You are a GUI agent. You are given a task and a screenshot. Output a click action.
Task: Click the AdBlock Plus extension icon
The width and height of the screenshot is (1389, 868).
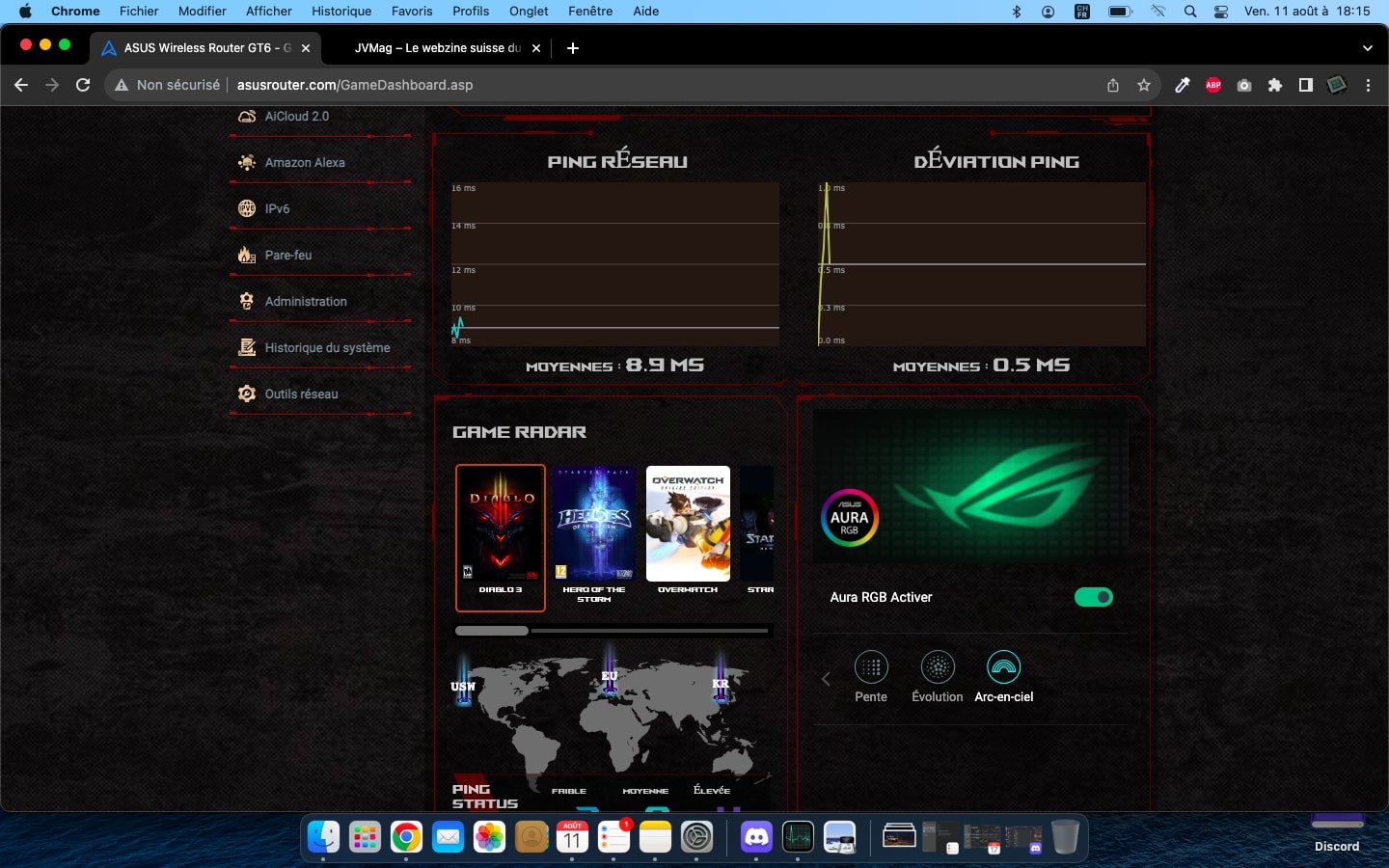click(x=1213, y=85)
